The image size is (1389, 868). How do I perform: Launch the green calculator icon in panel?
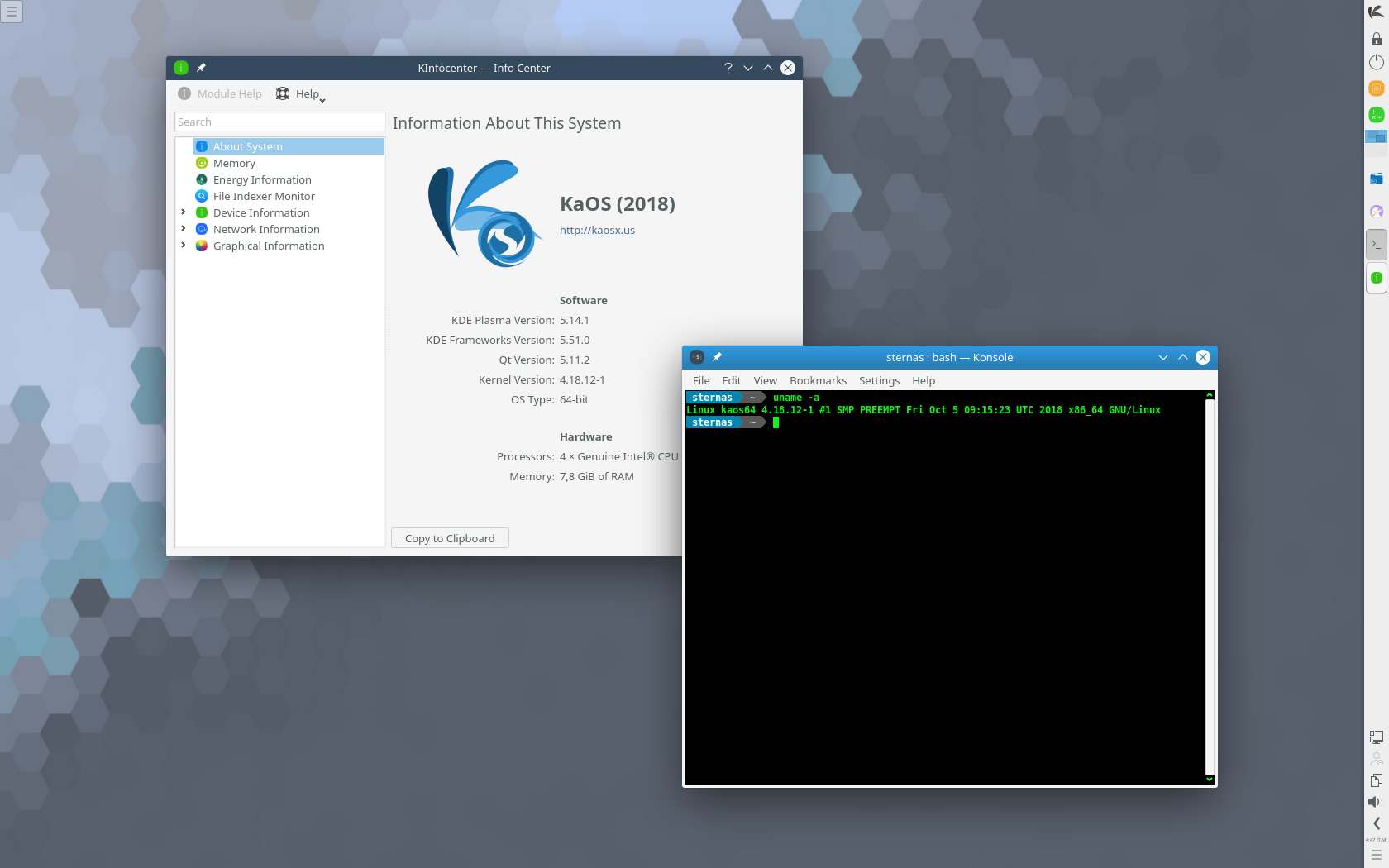point(1376,114)
